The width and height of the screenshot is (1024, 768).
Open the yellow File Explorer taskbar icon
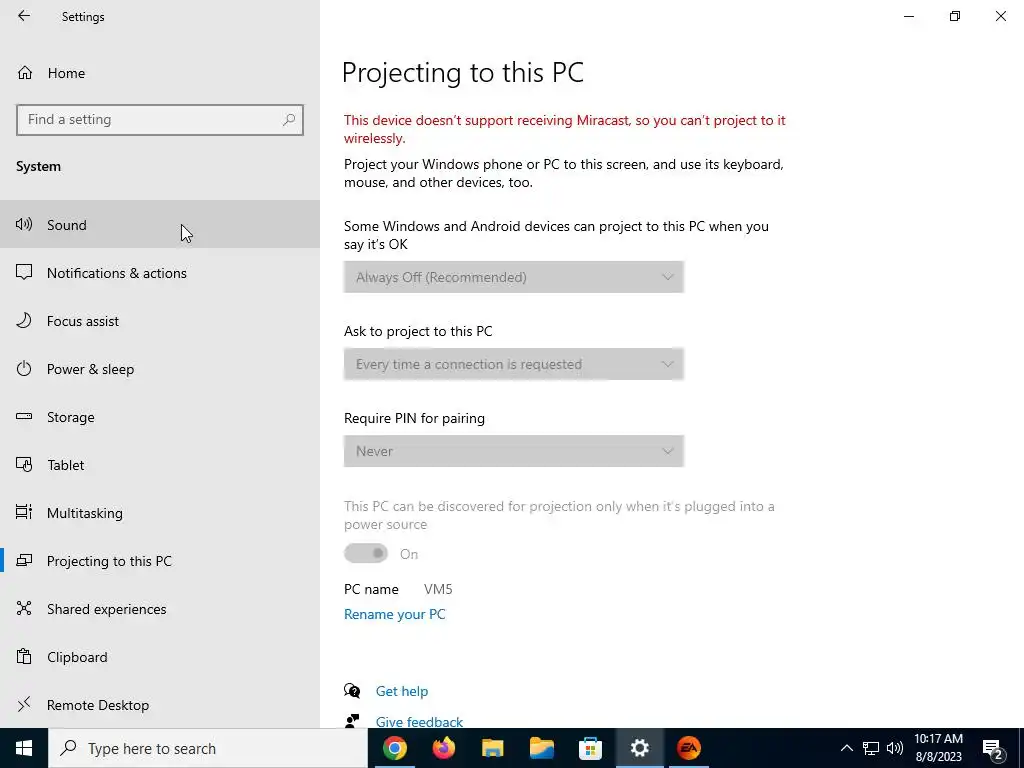click(492, 748)
